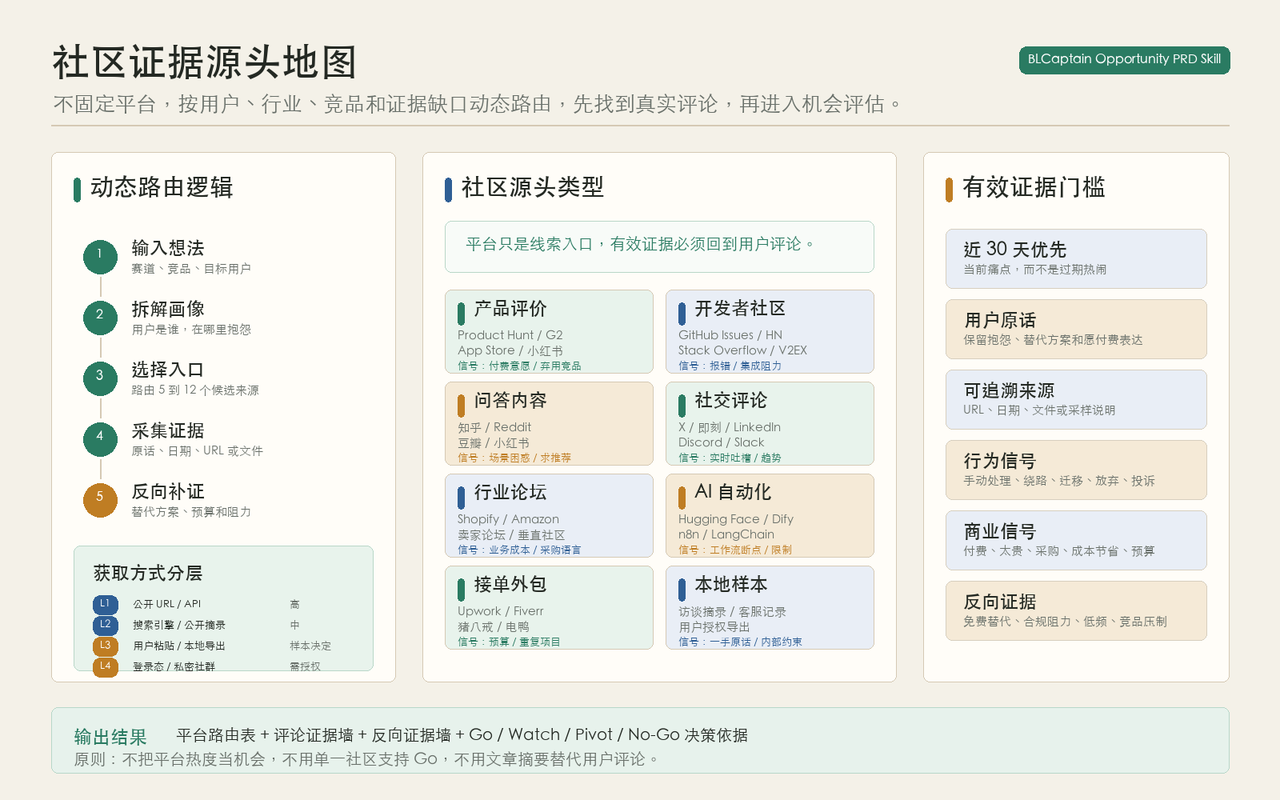
Task: Click the 行业论坛 source card
Action: click(549, 516)
